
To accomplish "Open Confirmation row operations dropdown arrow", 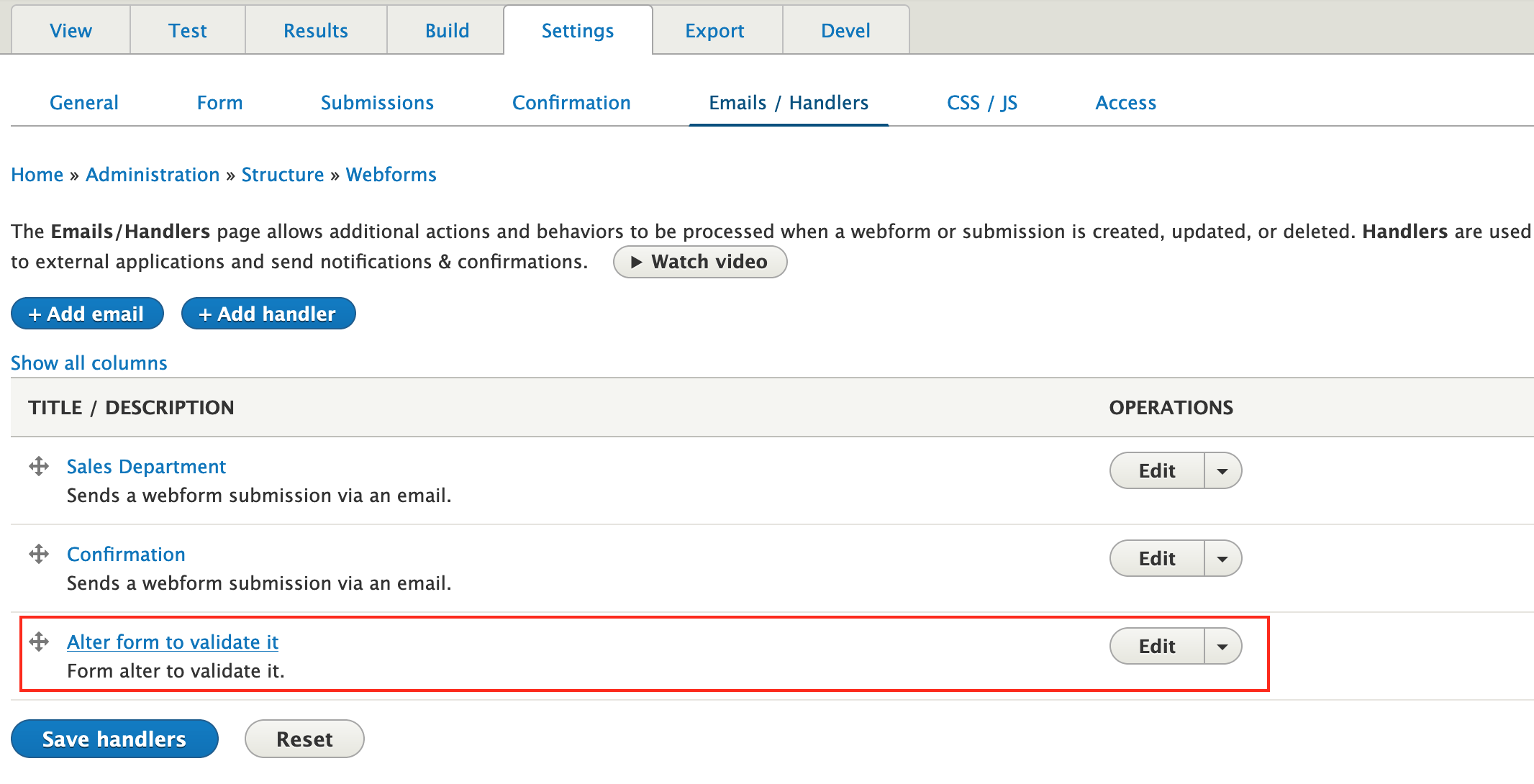I will [x=1222, y=559].
